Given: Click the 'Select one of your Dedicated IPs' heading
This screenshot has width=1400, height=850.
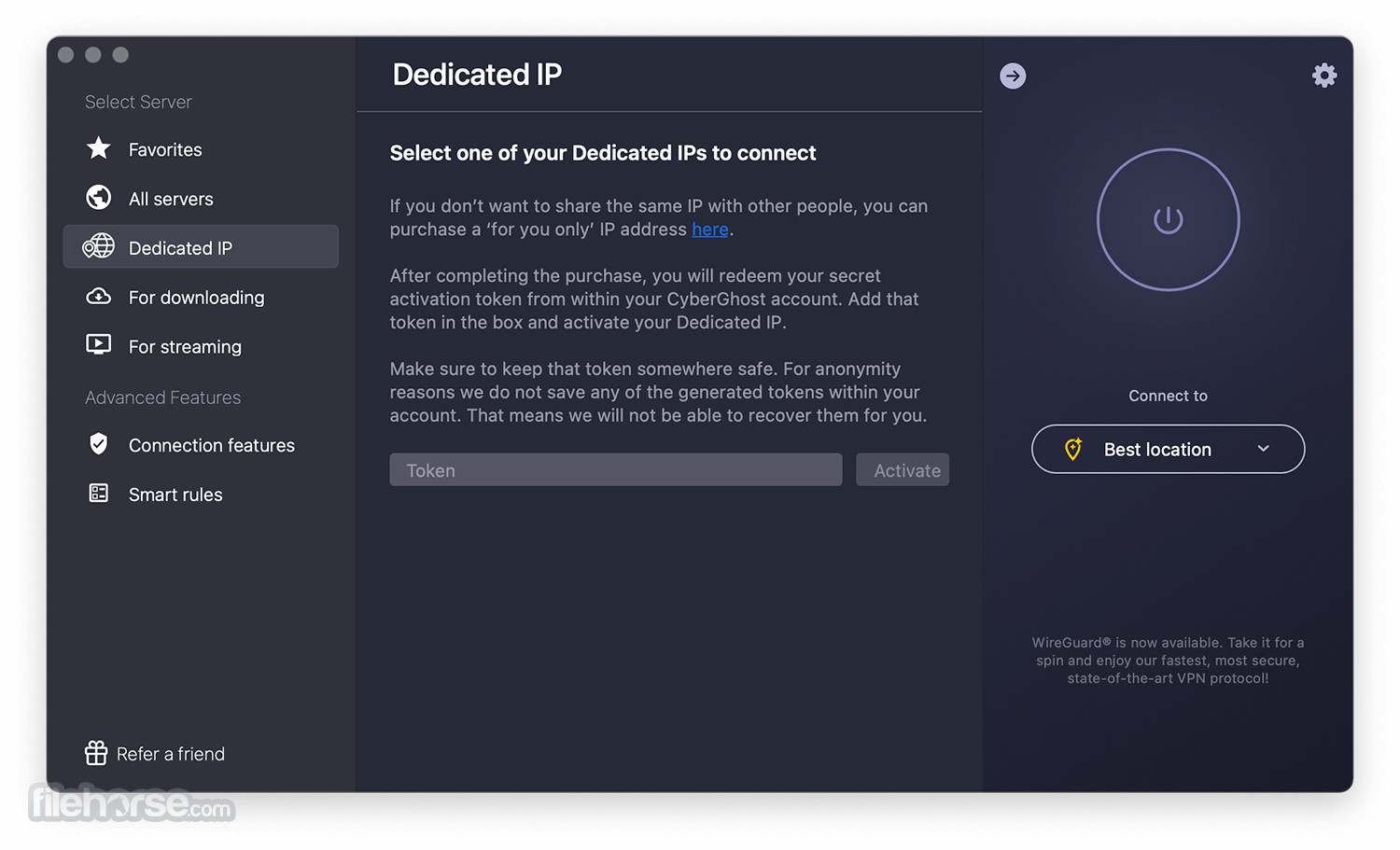Looking at the screenshot, I should (603, 153).
